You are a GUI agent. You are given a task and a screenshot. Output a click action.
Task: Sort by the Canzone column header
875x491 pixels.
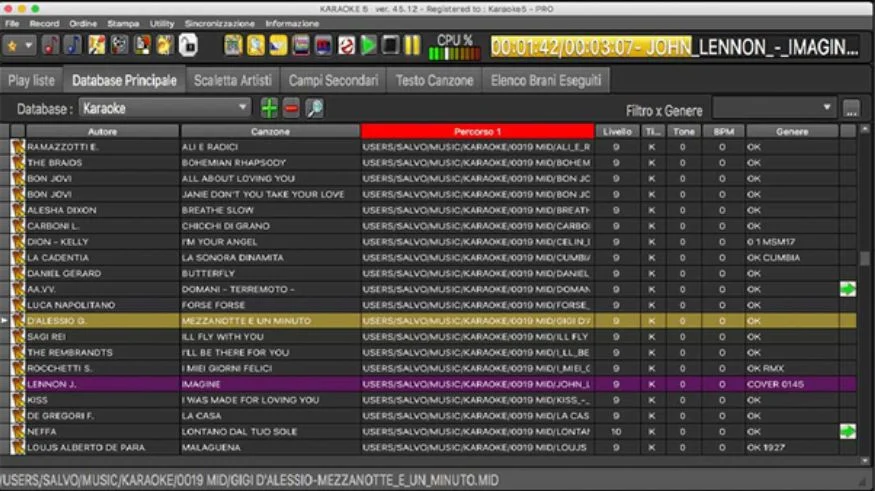[270, 131]
